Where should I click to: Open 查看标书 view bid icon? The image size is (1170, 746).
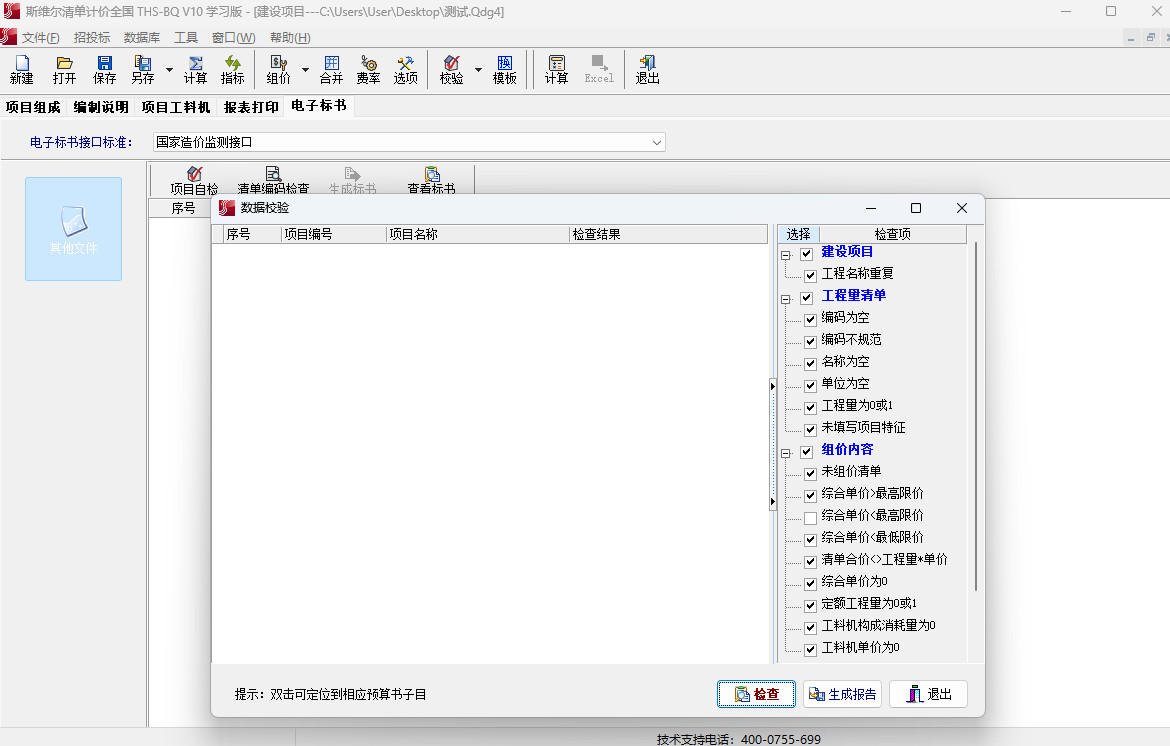[431, 181]
